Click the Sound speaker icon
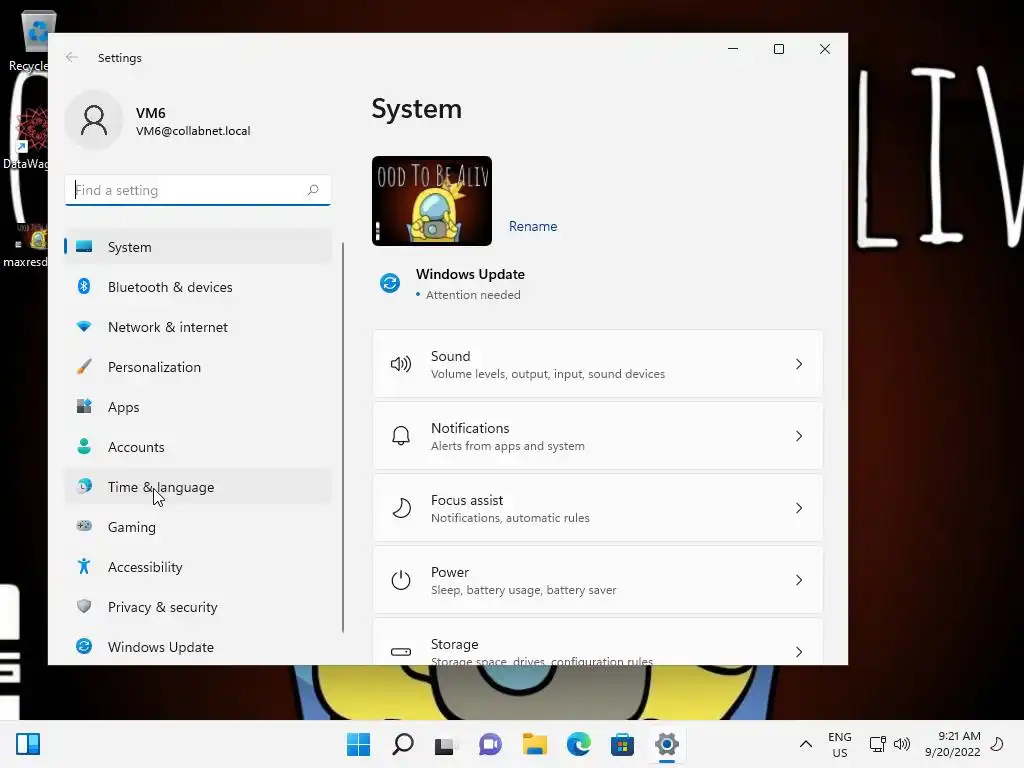This screenshot has width=1024, height=768. click(401, 364)
